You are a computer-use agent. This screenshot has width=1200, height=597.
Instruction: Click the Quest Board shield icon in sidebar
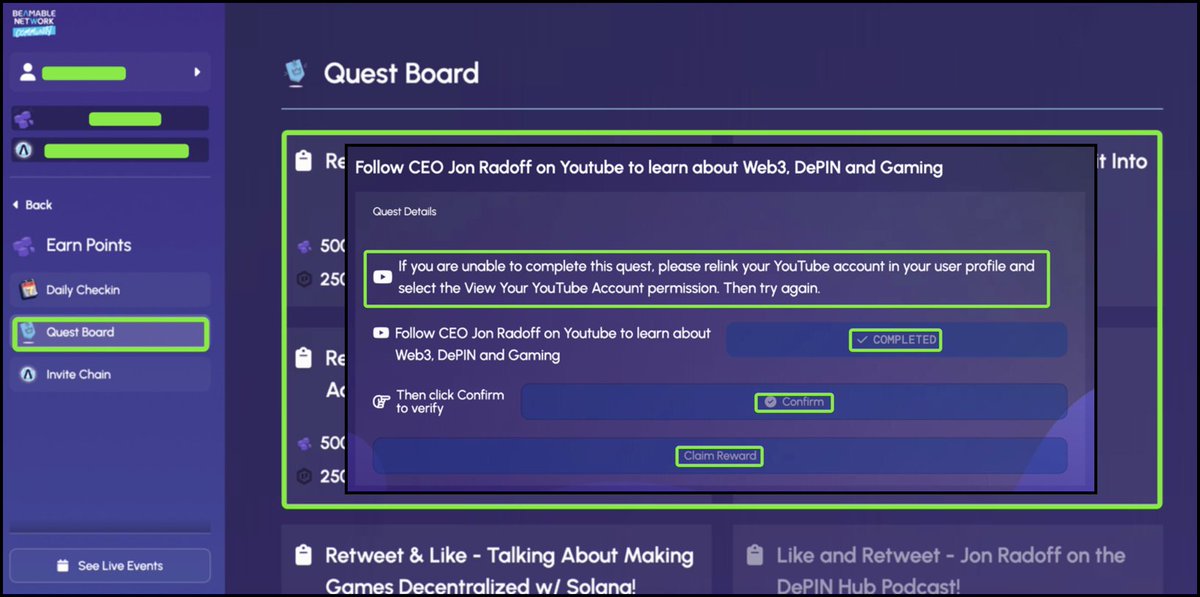click(x=29, y=332)
